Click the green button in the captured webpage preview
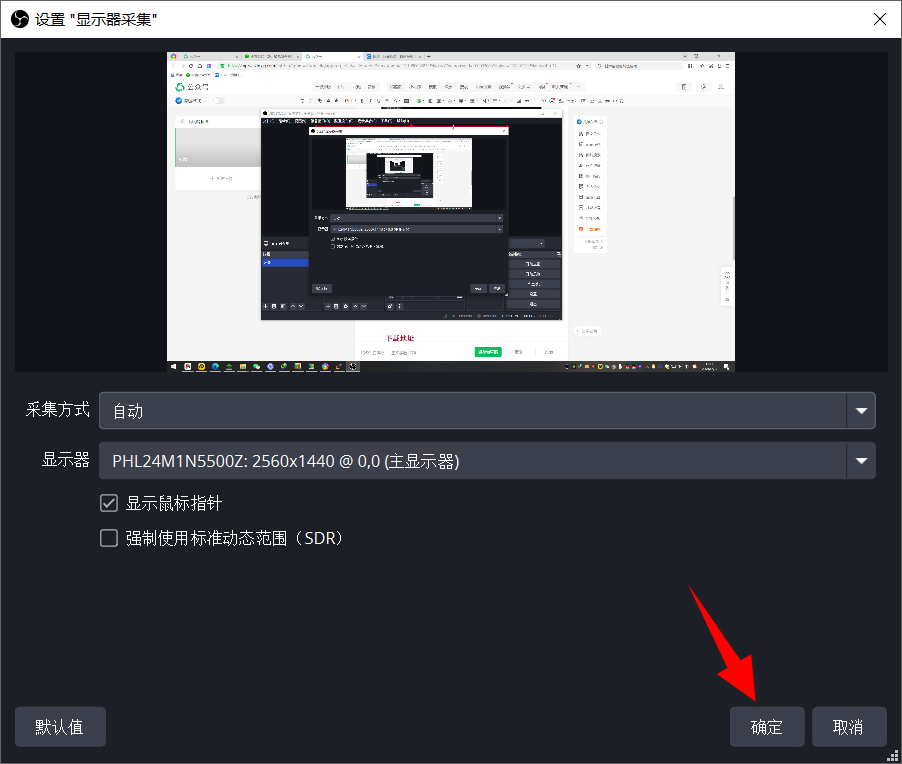Viewport: 902px width, 764px height. pyautogui.click(x=487, y=352)
